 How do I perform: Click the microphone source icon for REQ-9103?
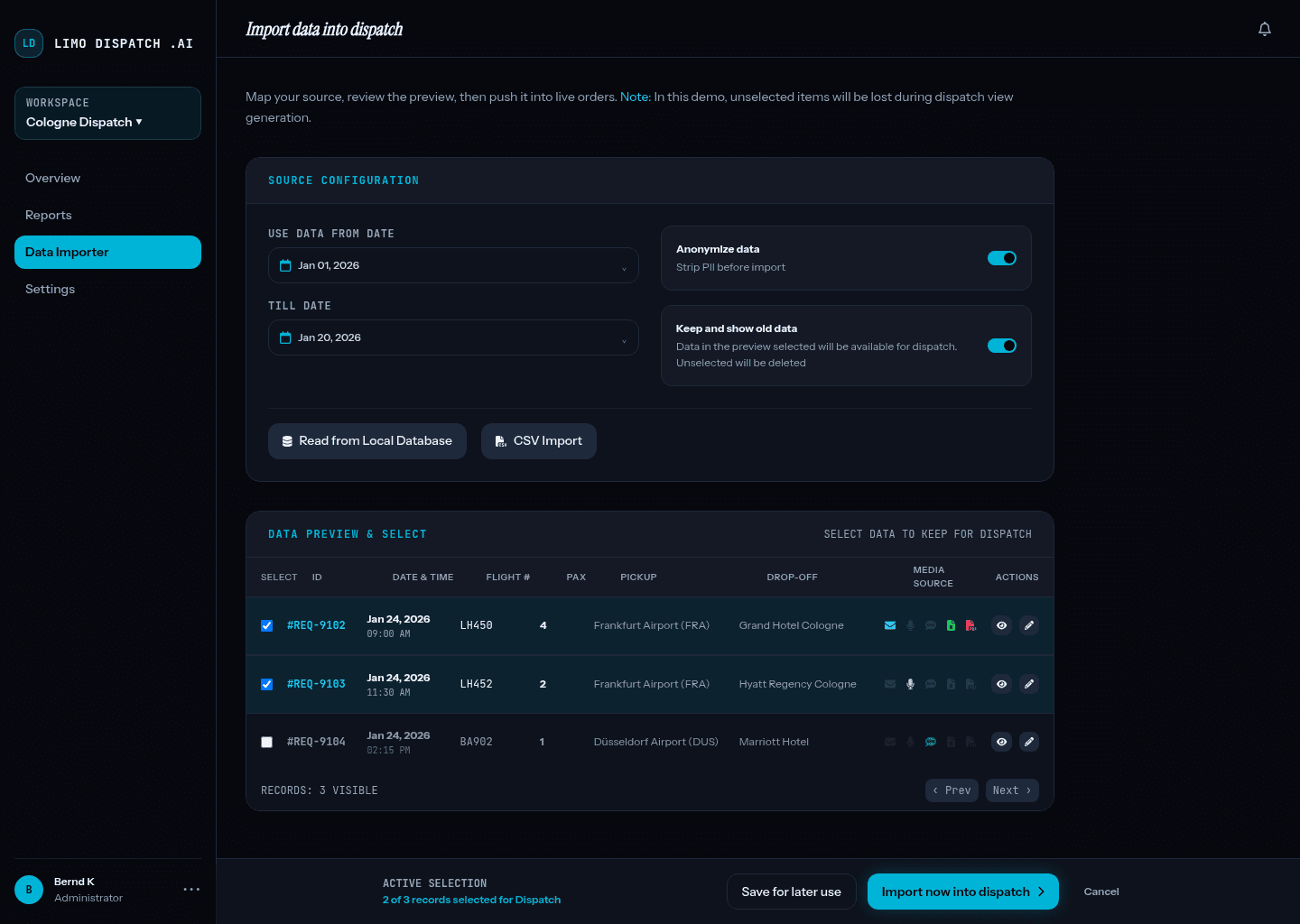tap(910, 684)
